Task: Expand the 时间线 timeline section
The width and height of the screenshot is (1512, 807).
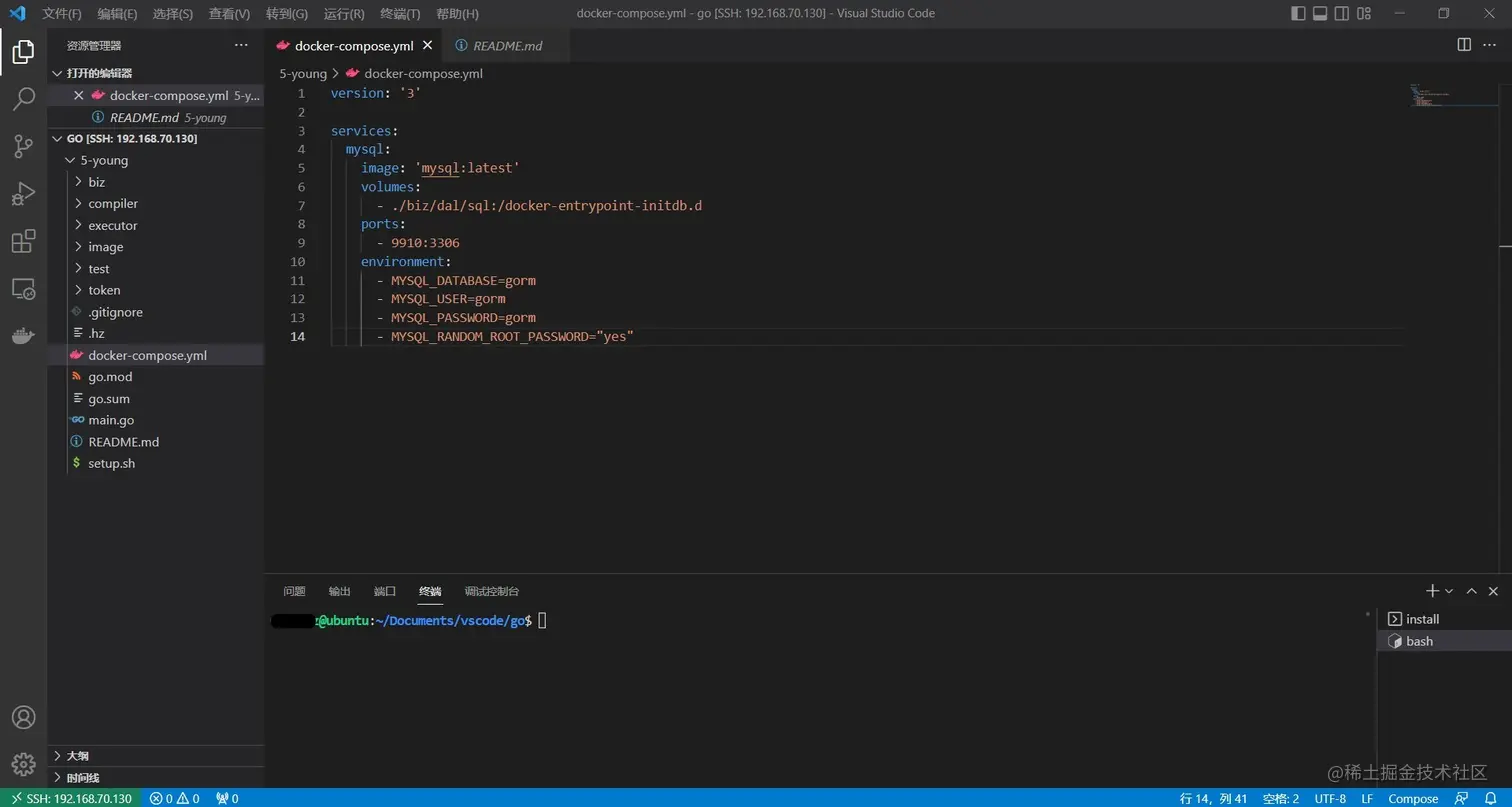Action: 156,778
